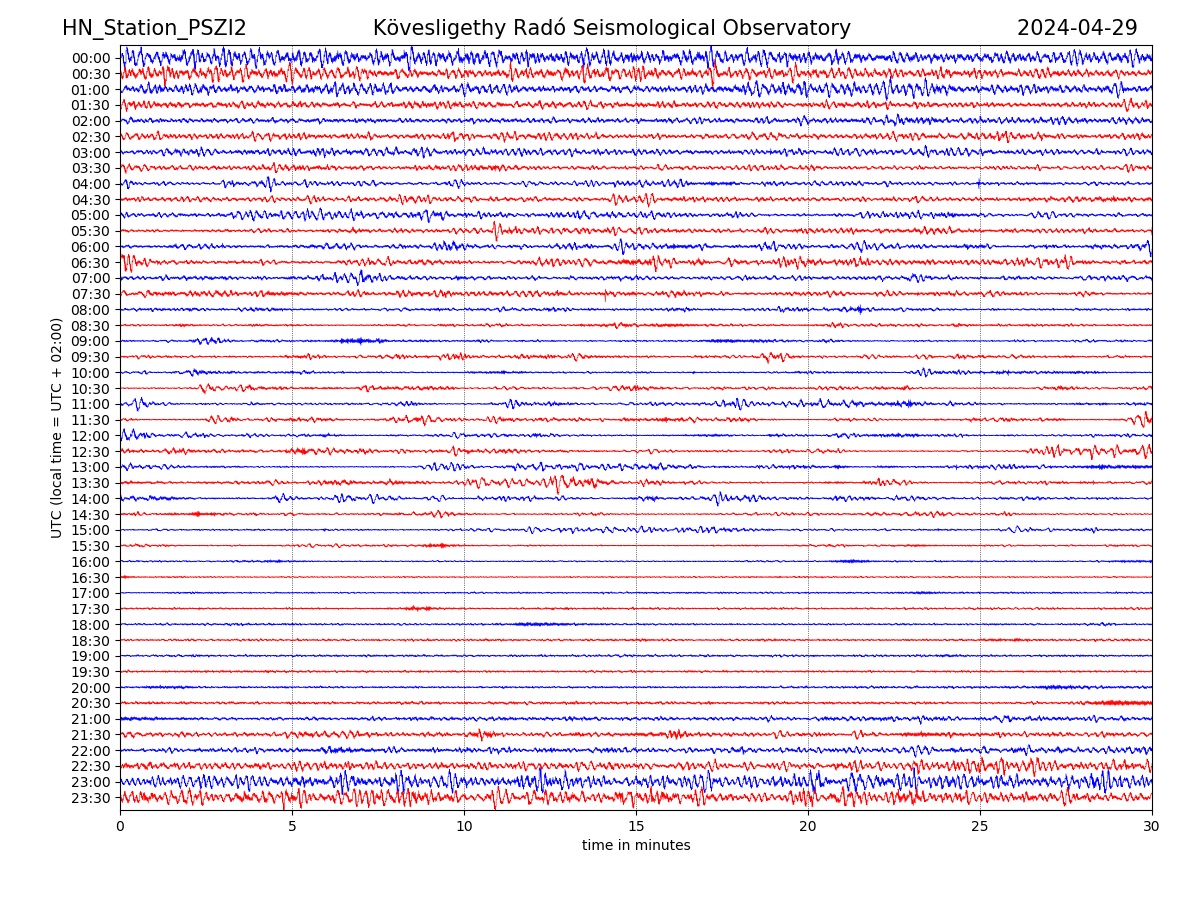Select the 18:00 trace row label

91,625
